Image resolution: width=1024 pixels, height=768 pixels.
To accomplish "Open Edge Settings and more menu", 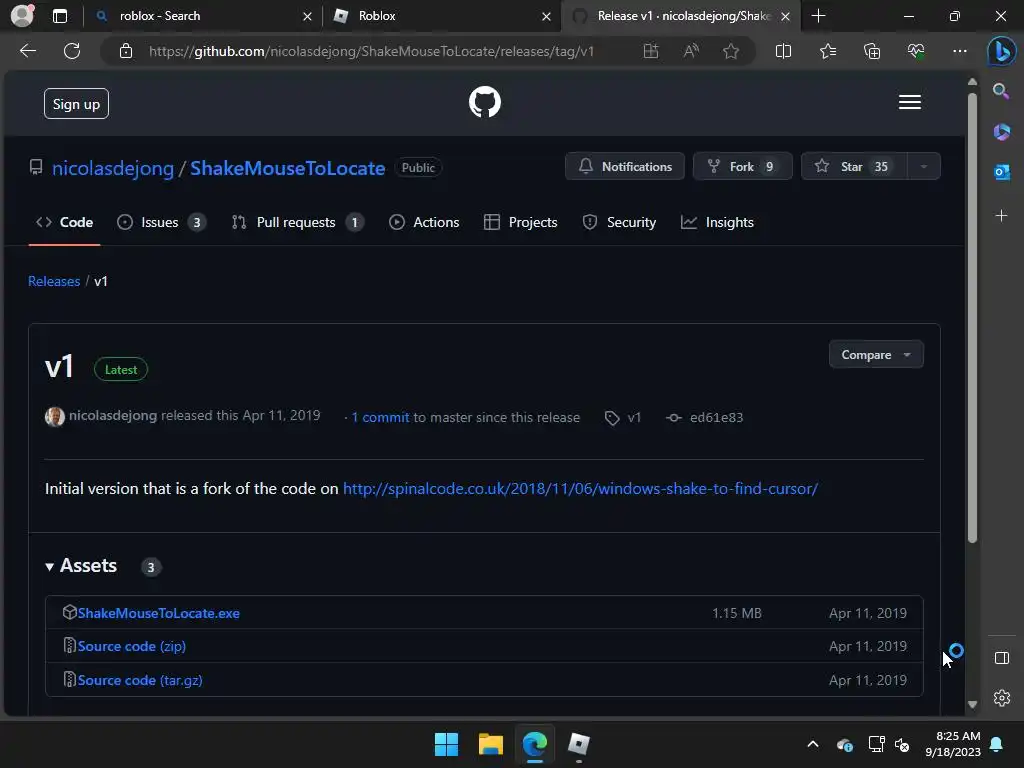I will pos(959,51).
